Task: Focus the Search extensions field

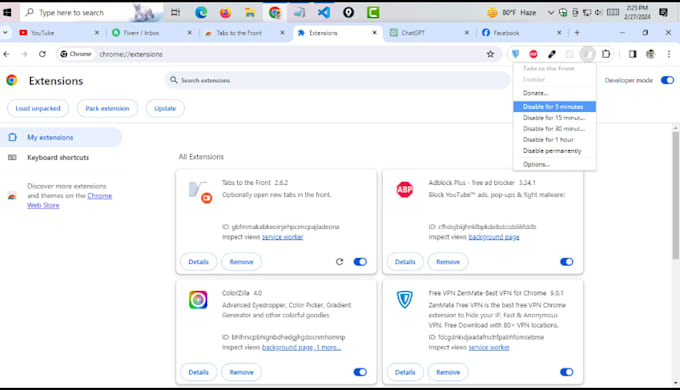Action: [x=337, y=80]
